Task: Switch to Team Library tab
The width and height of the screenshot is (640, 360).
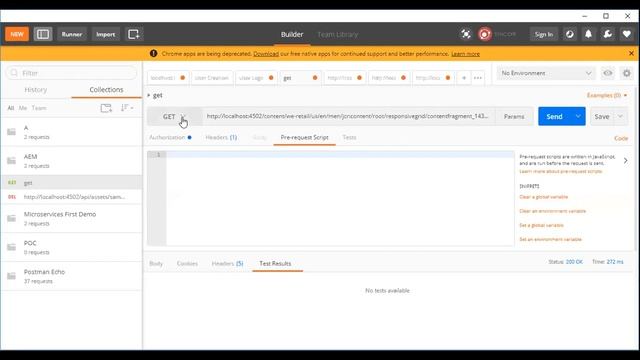Action: click(x=338, y=34)
